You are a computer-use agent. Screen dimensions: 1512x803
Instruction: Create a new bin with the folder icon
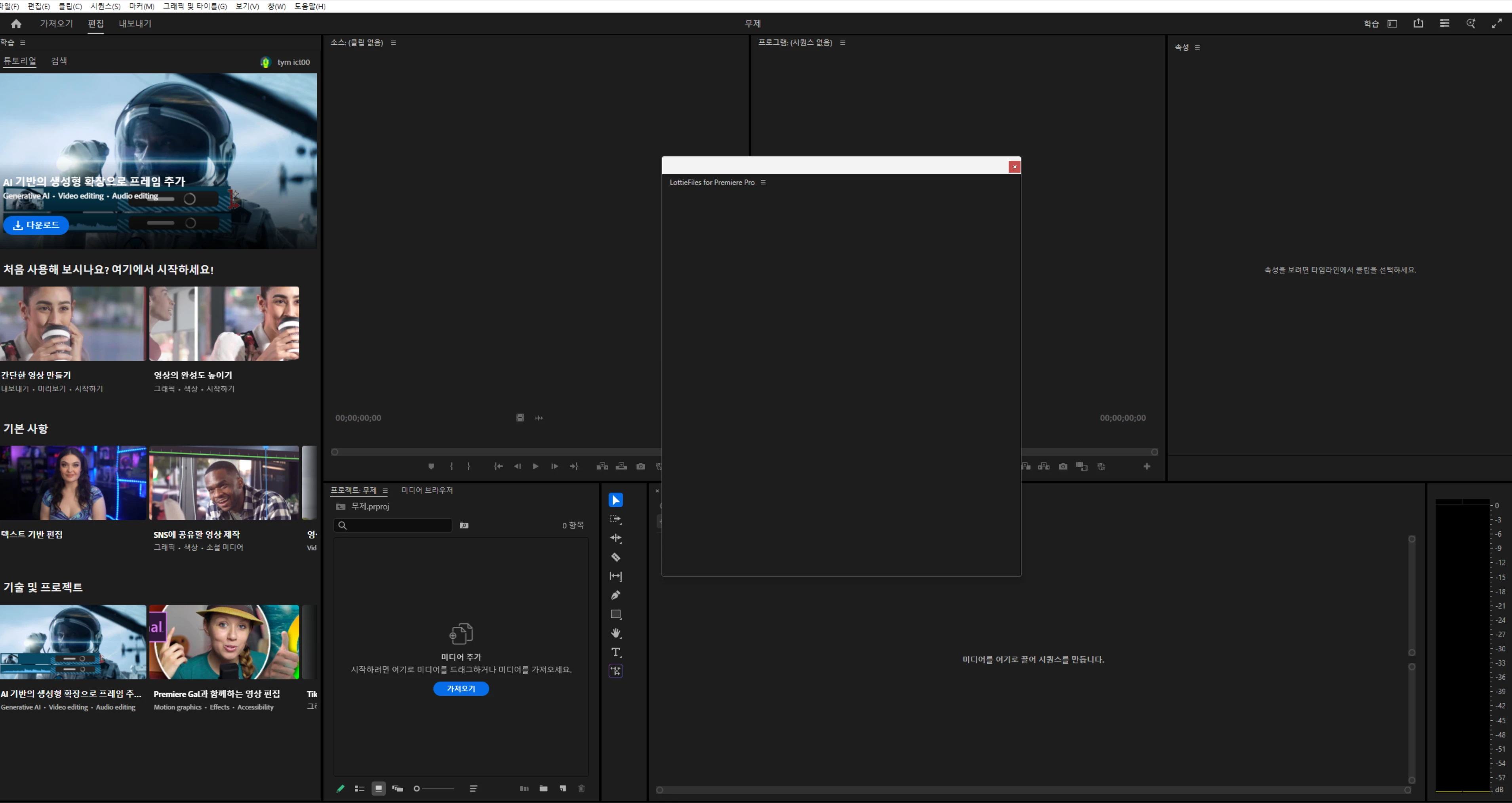(543, 789)
